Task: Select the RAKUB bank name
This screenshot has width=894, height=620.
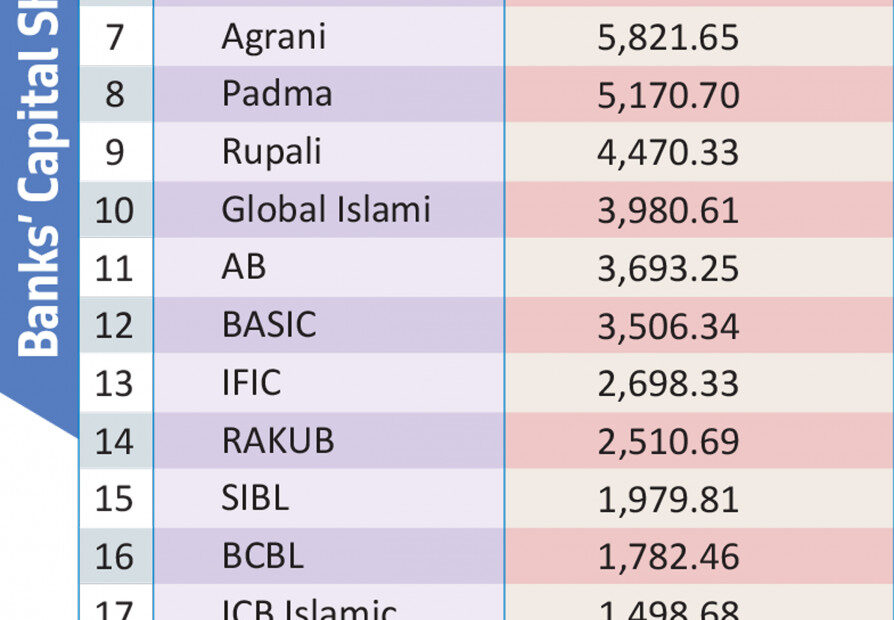Action: click(x=278, y=440)
